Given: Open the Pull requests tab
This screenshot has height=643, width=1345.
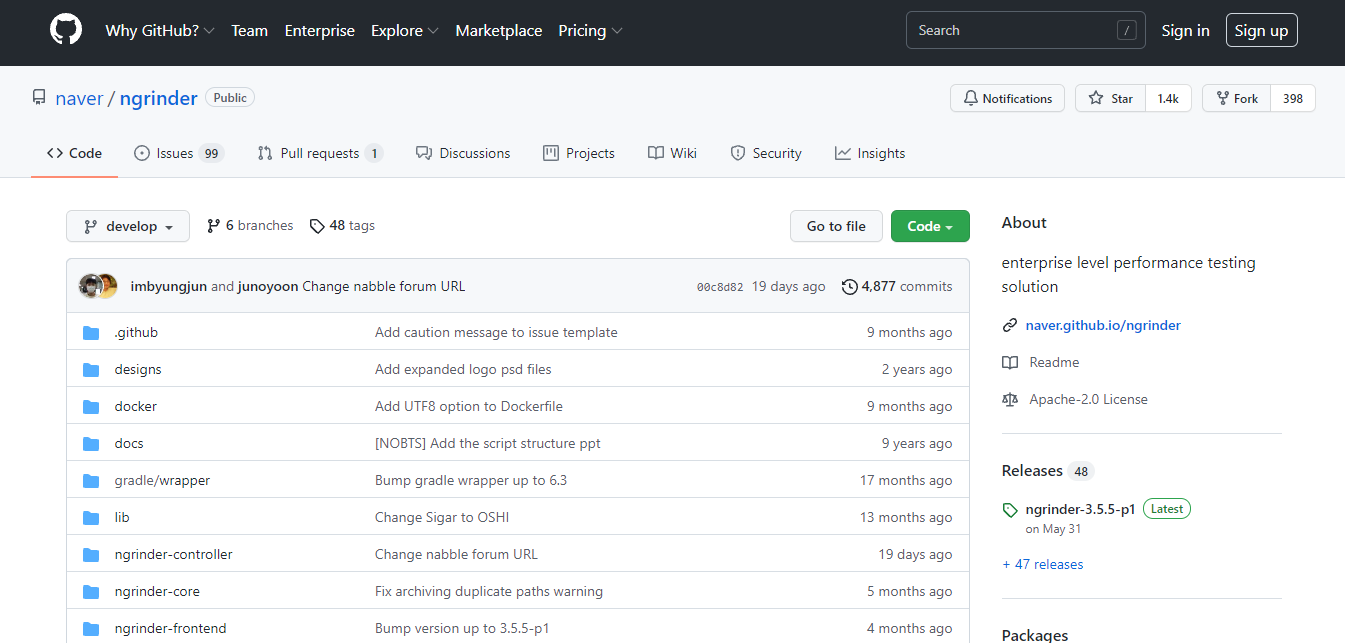Looking at the screenshot, I should (320, 153).
